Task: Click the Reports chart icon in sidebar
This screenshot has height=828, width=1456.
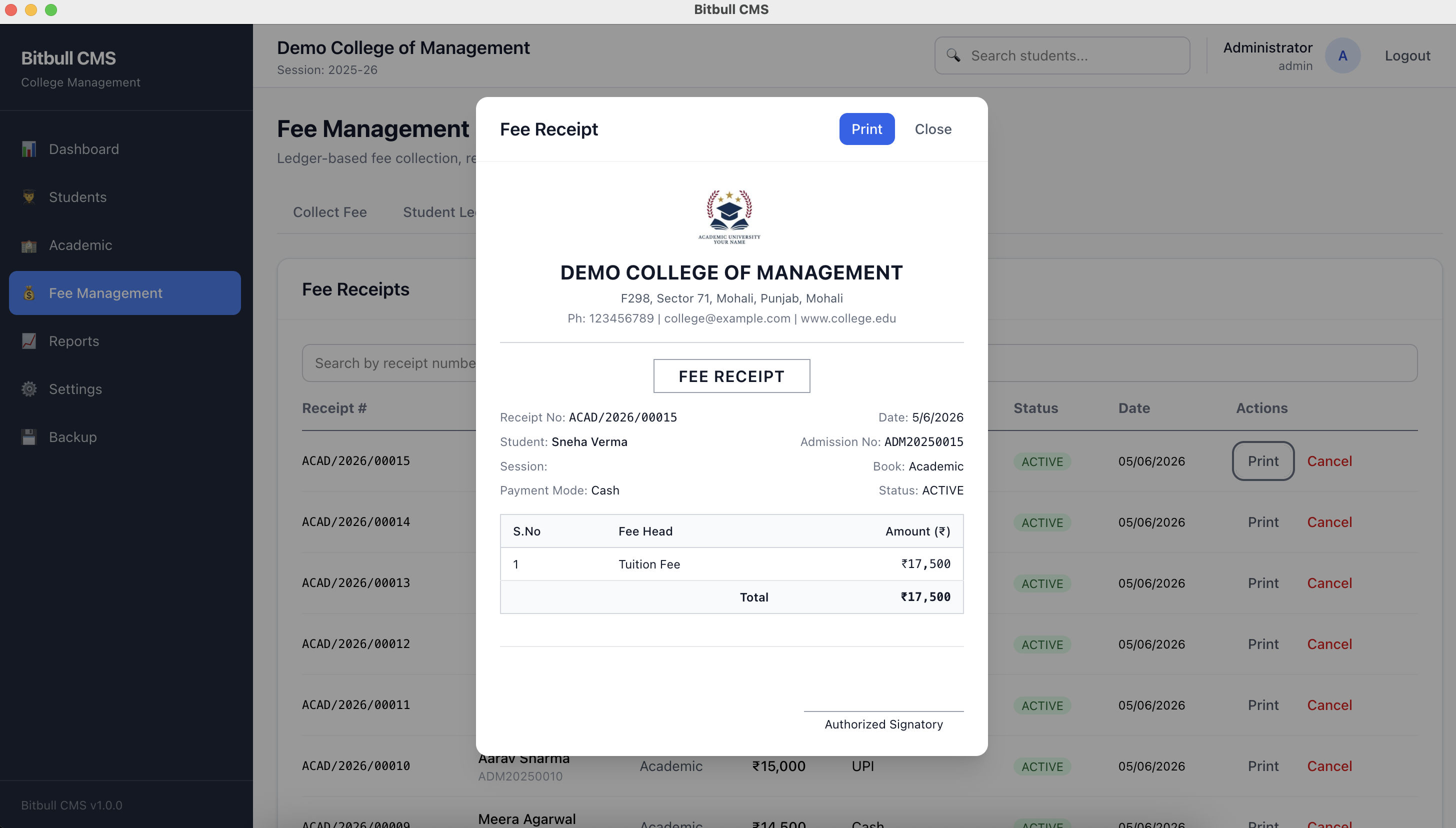Action: 29,340
